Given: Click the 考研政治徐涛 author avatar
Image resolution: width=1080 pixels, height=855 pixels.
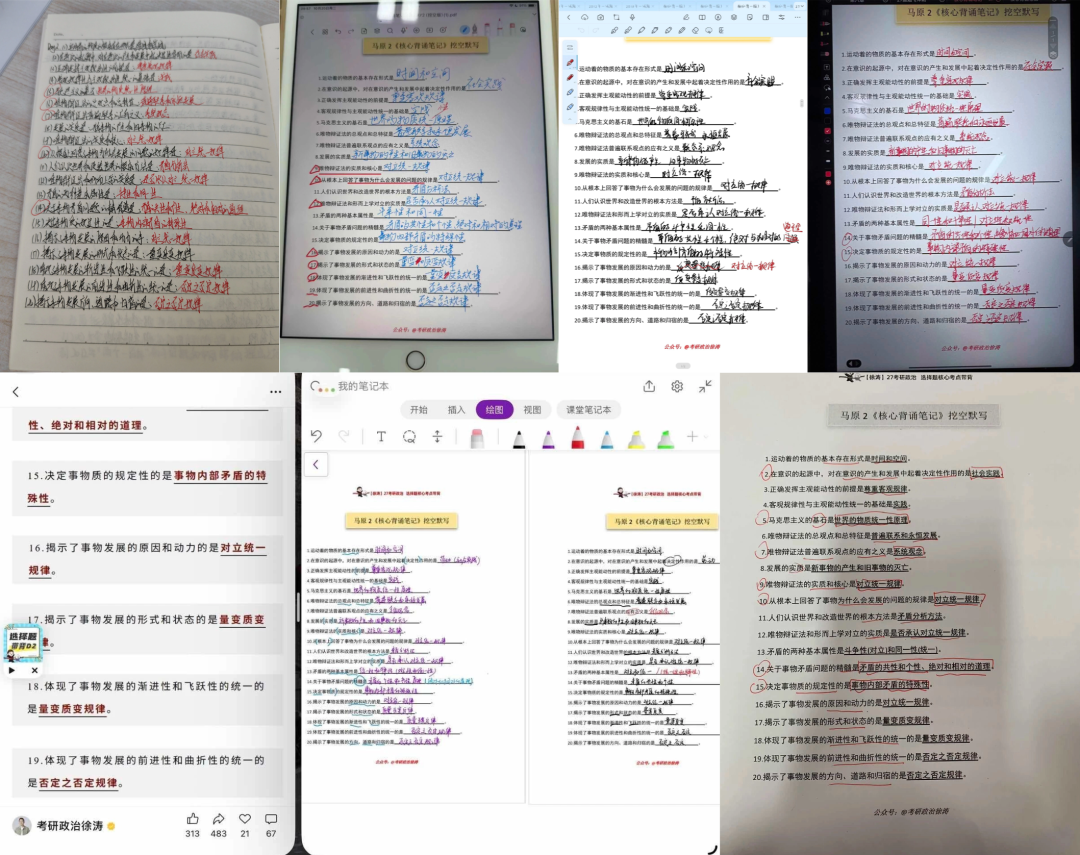Looking at the screenshot, I should point(22,825).
